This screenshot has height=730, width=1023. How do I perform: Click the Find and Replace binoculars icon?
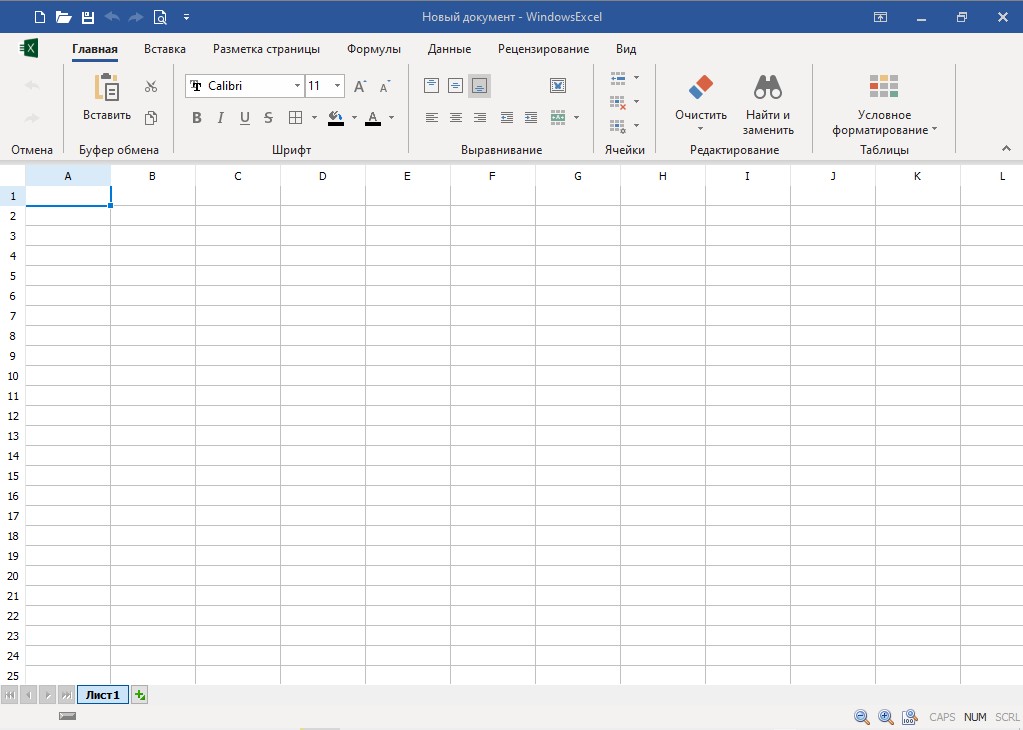(x=767, y=87)
